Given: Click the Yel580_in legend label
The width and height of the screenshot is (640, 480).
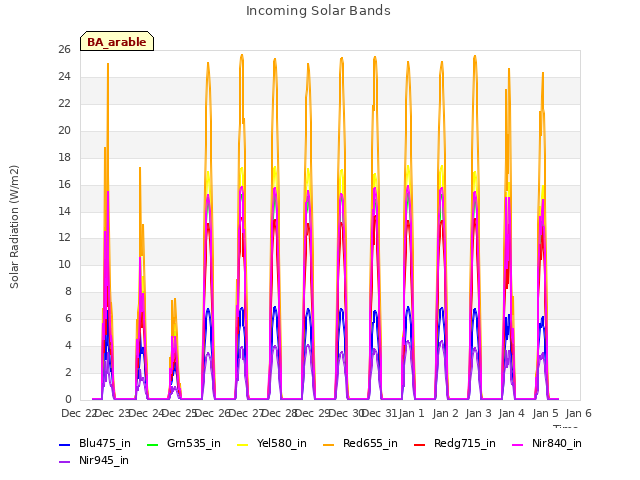Looking at the screenshot, I should 282,443.
